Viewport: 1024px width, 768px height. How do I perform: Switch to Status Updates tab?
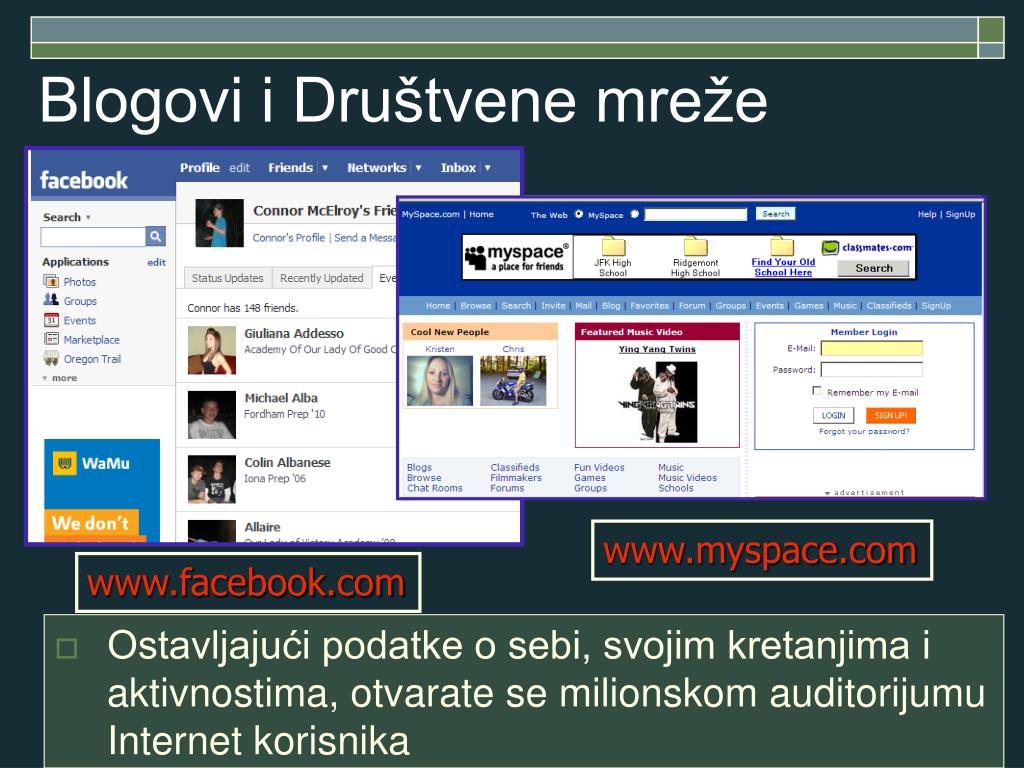click(x=227, y=278)
